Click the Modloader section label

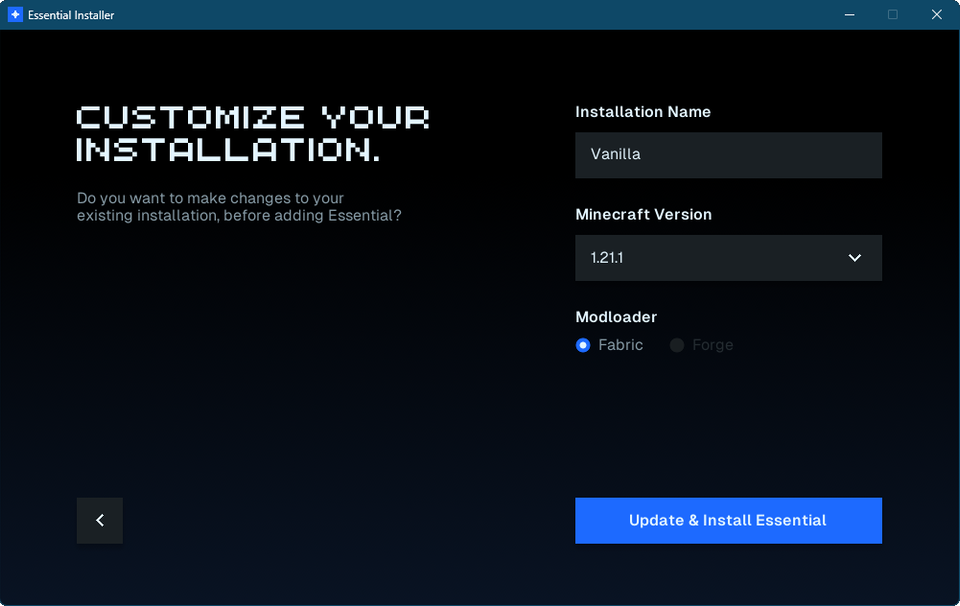(616, 316)
